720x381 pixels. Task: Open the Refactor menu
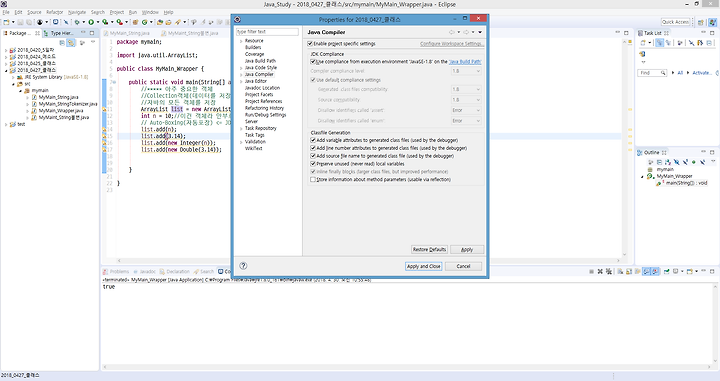pyautogui.click(x=55, y=12)
